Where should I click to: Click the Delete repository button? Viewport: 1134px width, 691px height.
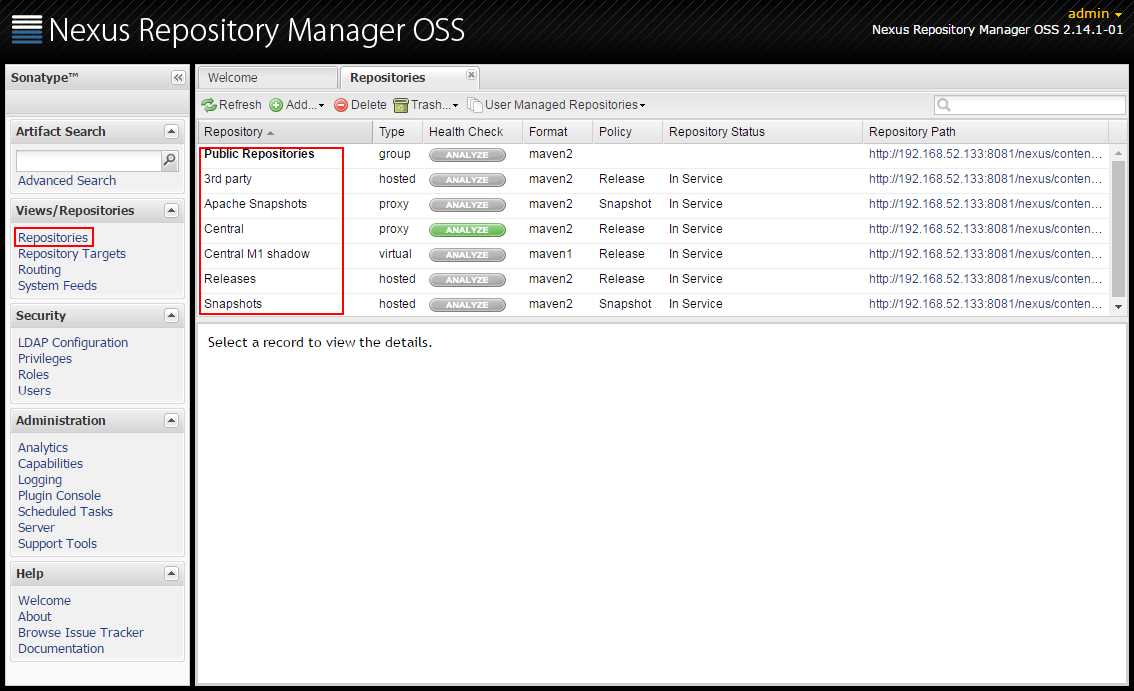360,105
